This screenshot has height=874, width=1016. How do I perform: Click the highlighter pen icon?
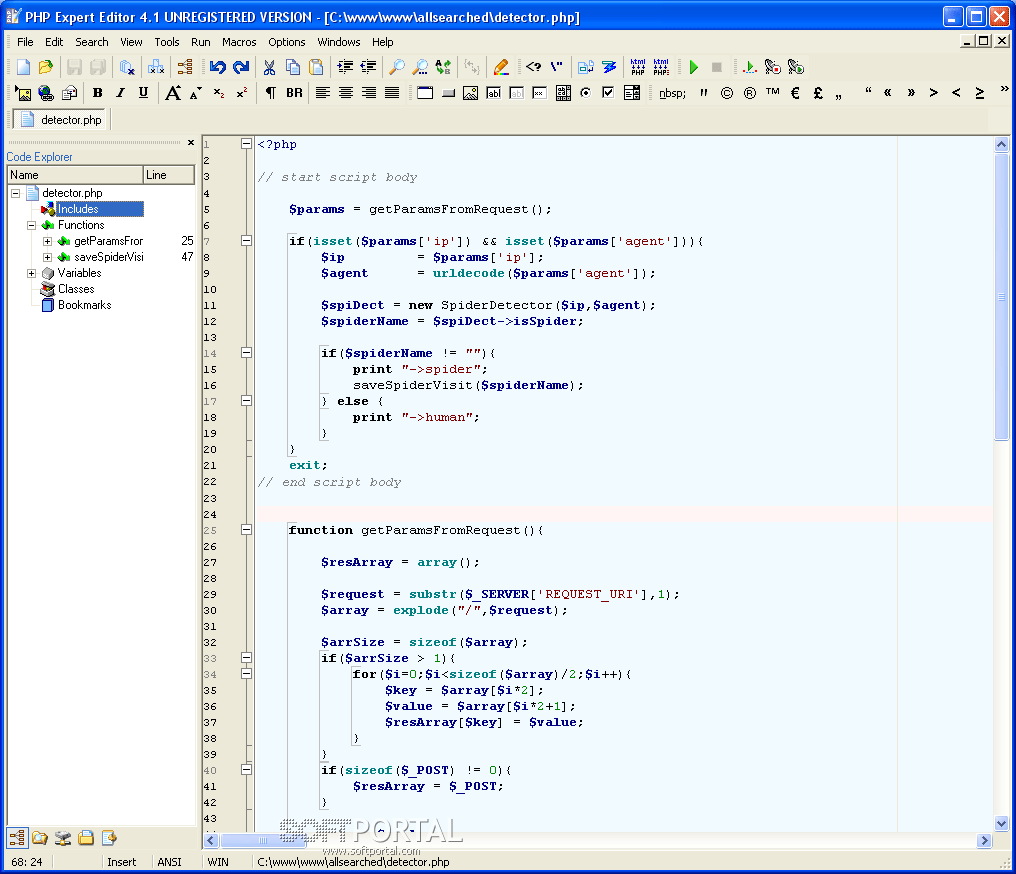click(501, 67)
